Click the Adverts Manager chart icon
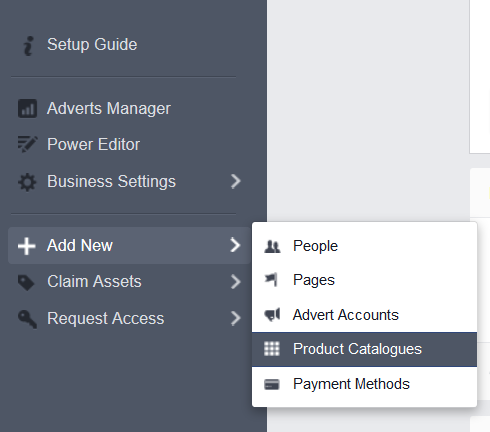The image size is (490, 432). coord(27,108)
